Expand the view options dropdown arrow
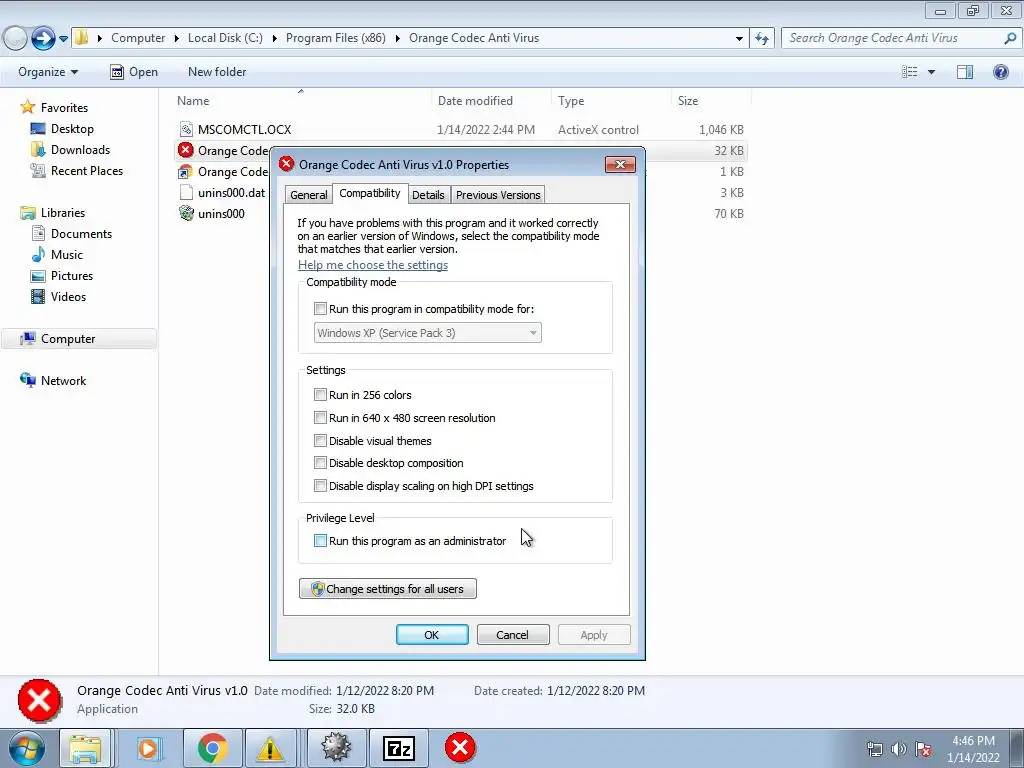The image size is (1024, 768). (931, 72)
